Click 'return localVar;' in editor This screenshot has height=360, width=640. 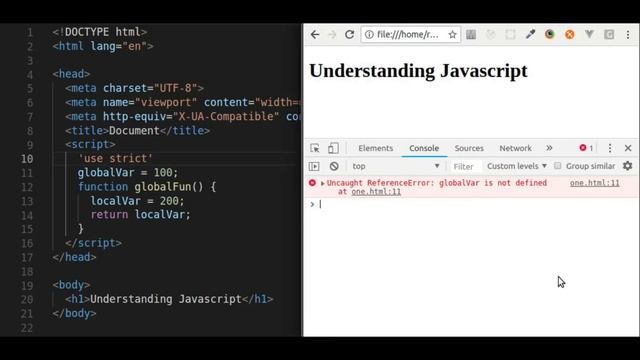coord(140,215)
